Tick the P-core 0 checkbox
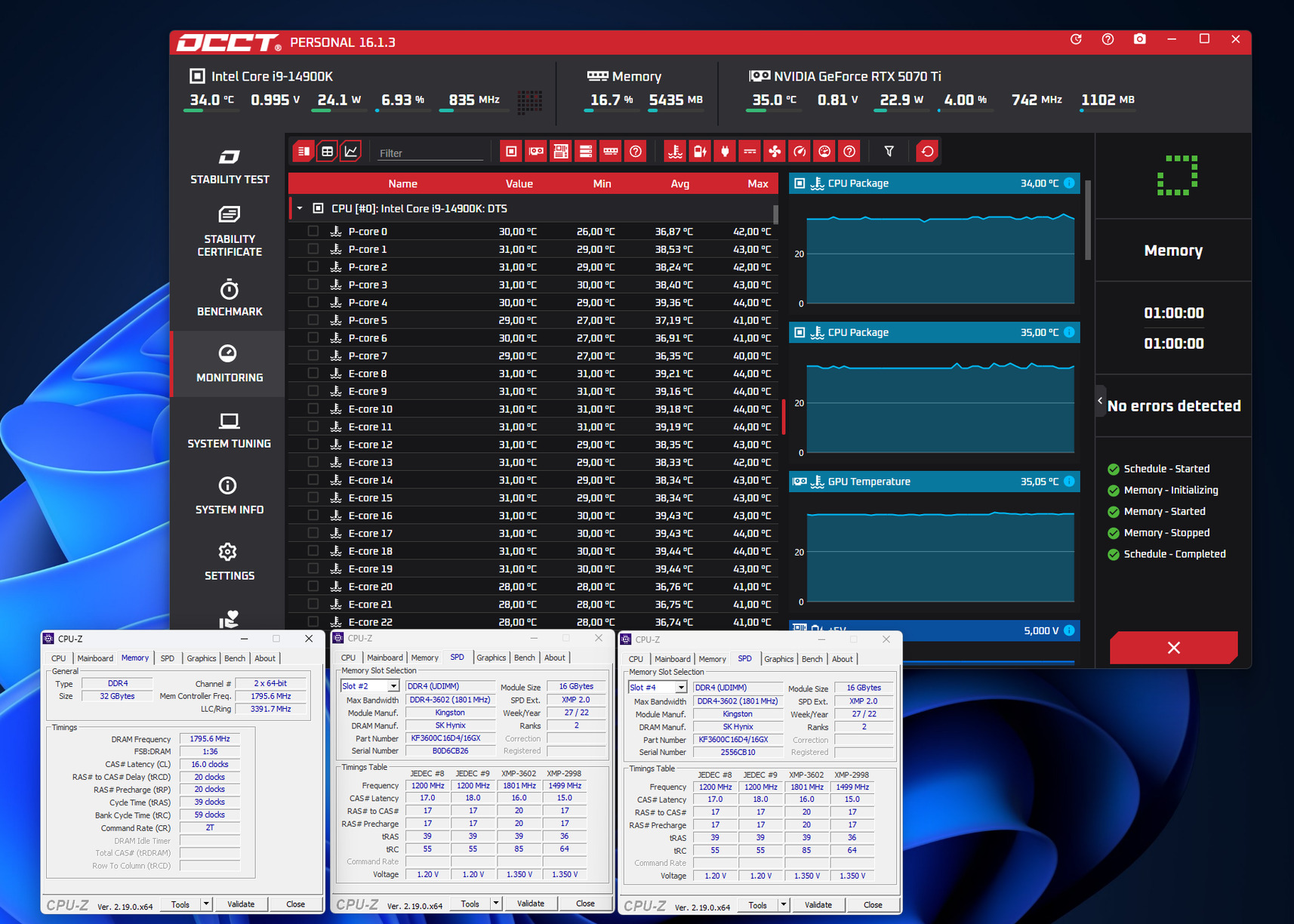Viewport: 1294px width, 924px height. click(313, 232)
